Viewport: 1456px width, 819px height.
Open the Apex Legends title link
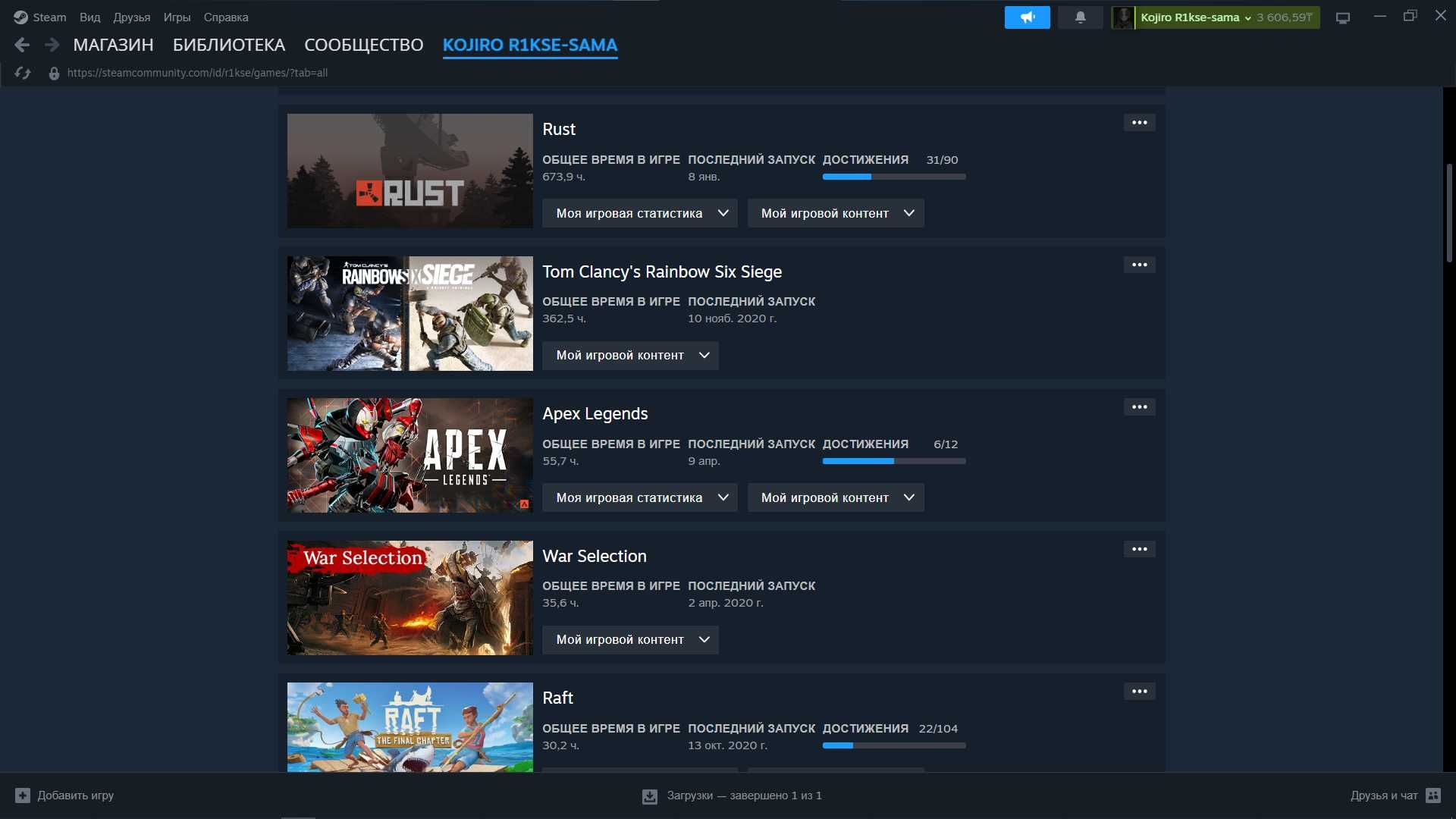coord(595,414)
